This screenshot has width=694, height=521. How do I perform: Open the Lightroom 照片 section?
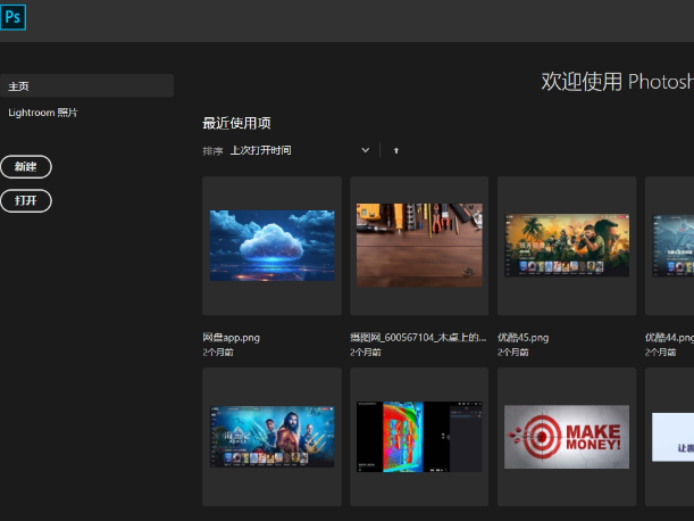pyautogui.click(x=43, y=112)
